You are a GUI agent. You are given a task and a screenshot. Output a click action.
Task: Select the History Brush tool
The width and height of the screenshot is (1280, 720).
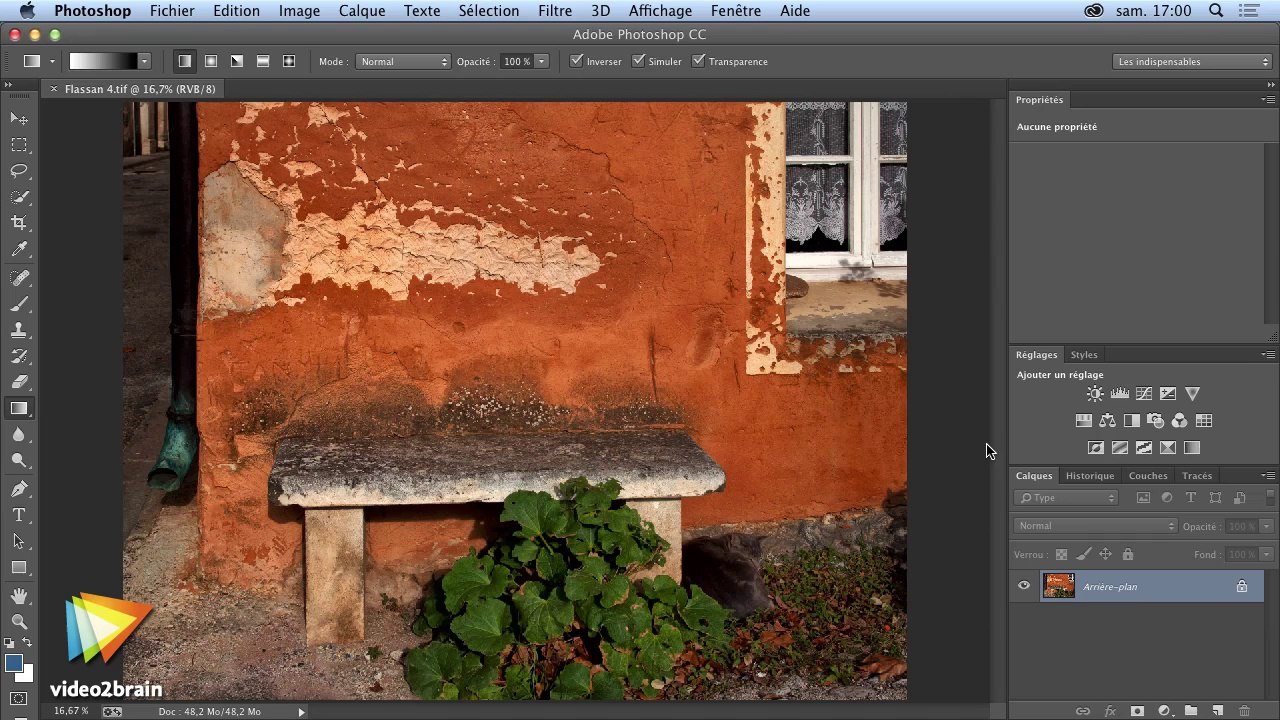[19, 355]
